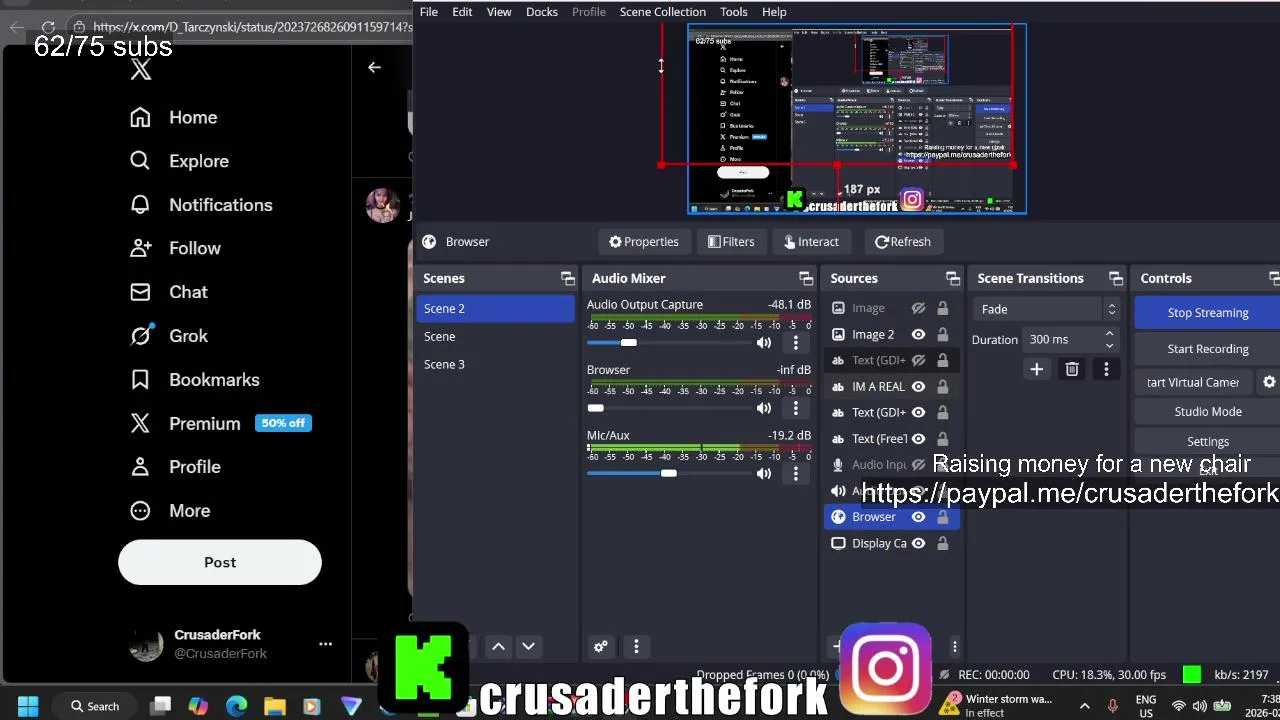Open transition properties three-dot menu
This screenshot has width=1280, height=720.
tap(1106, 370)
